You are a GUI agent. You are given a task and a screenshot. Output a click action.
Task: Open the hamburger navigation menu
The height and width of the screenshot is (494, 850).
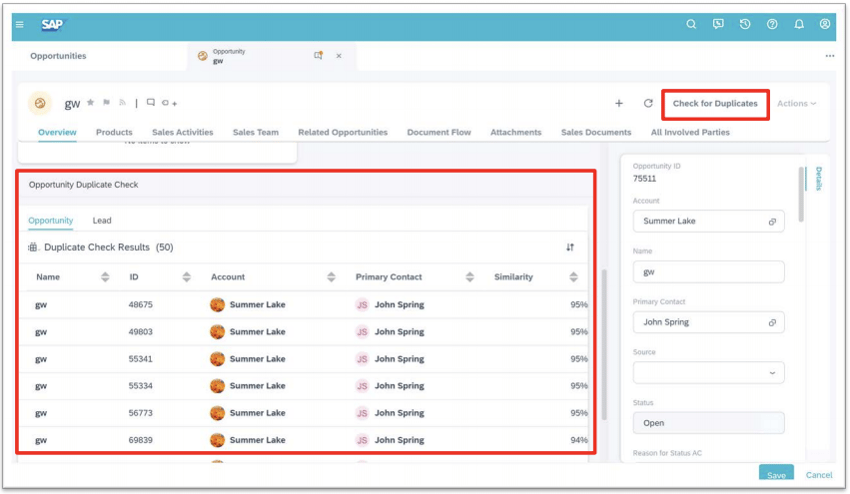tap(20, 24)
